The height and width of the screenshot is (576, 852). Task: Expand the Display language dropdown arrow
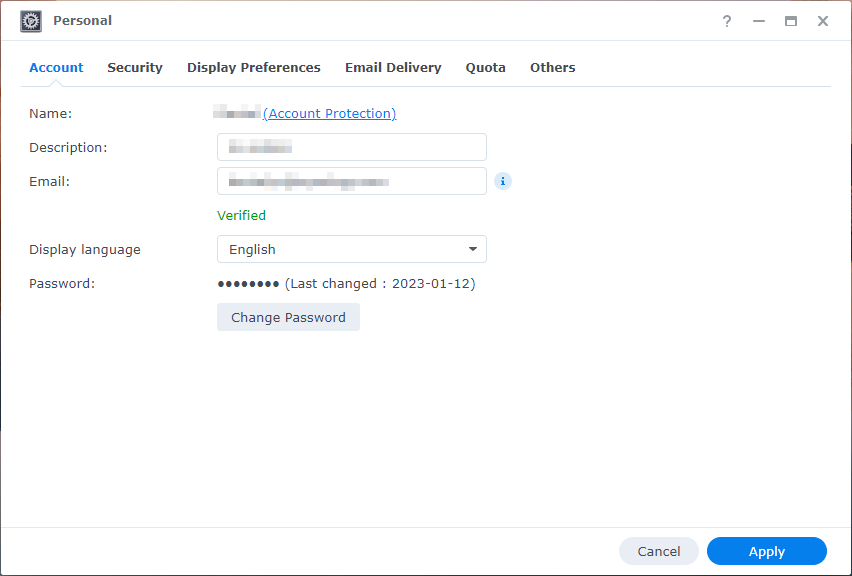(x=473, y=249)
